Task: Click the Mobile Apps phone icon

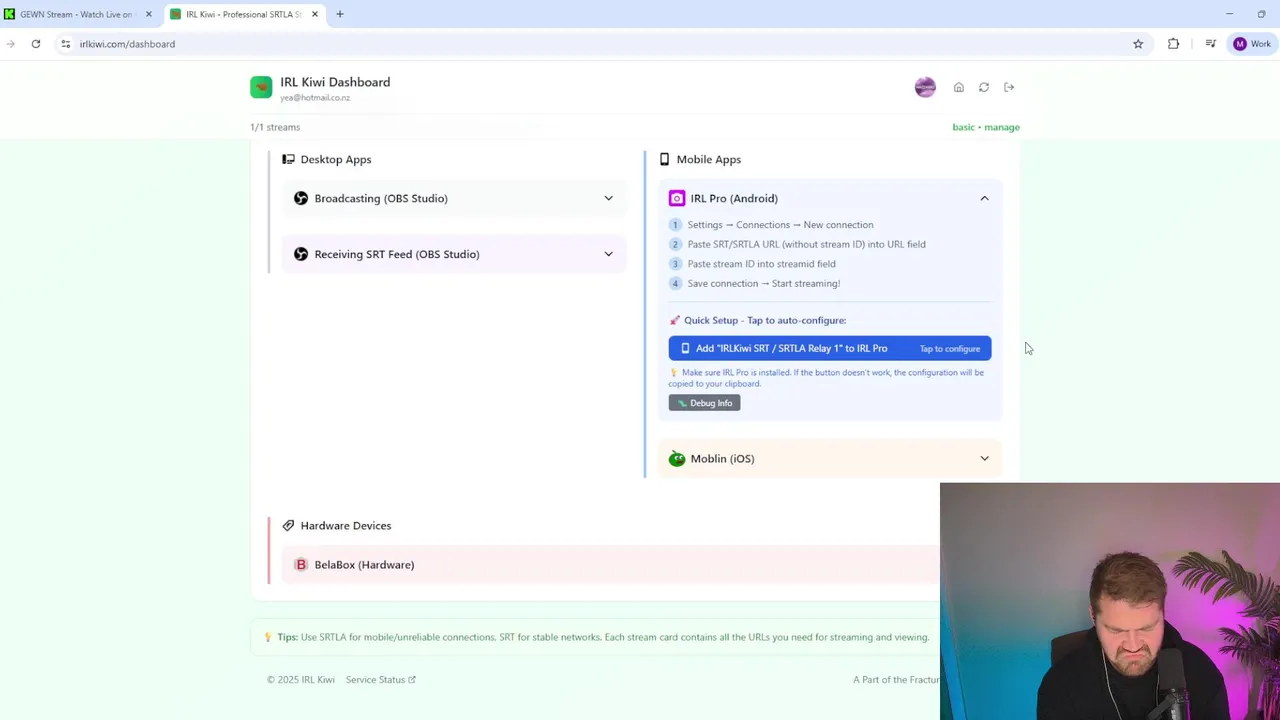Action: click(x=664, y=159)
